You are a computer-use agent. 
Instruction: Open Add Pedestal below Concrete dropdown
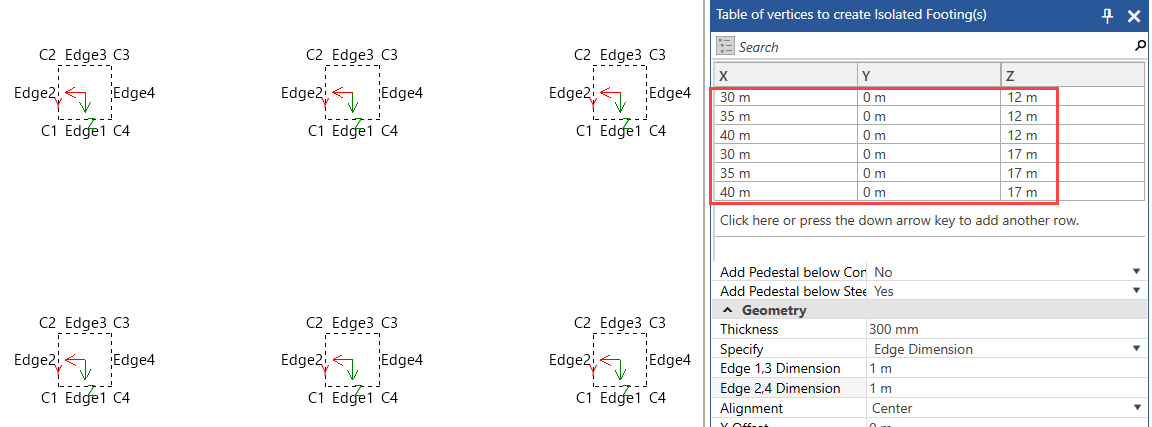tap(1136, 272)
